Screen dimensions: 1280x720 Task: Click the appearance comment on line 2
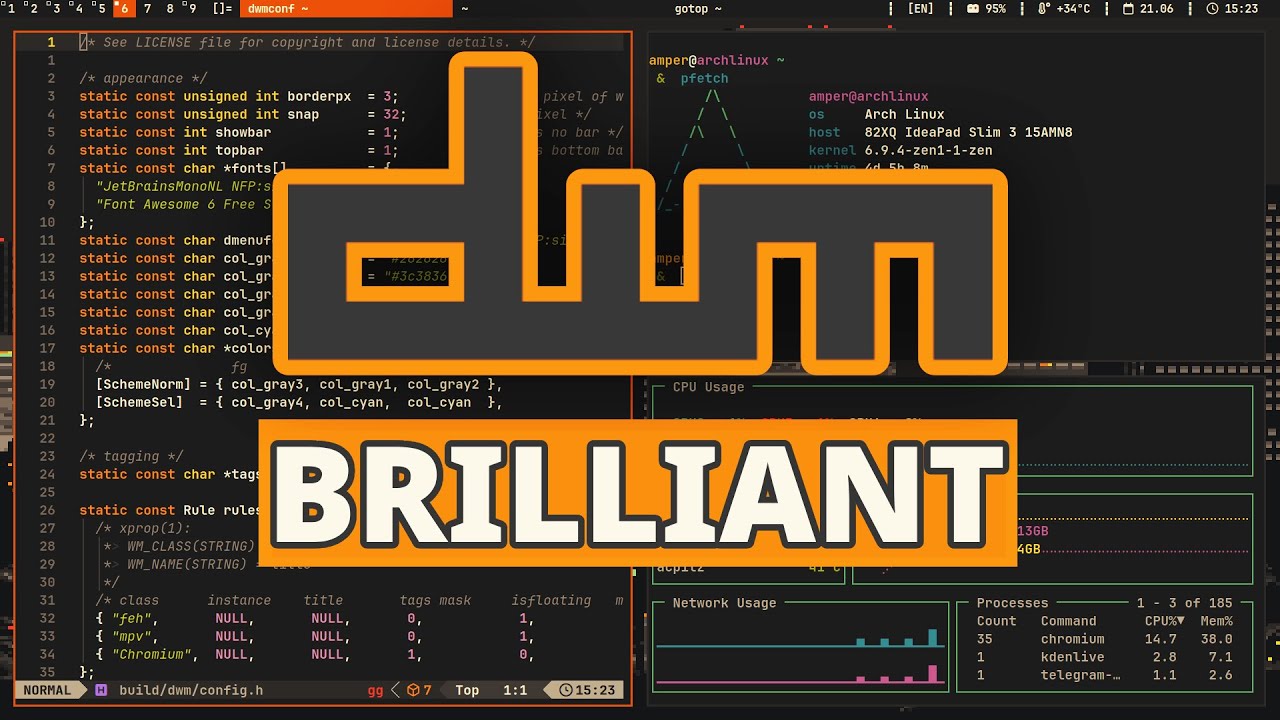(x=143, y=78)
